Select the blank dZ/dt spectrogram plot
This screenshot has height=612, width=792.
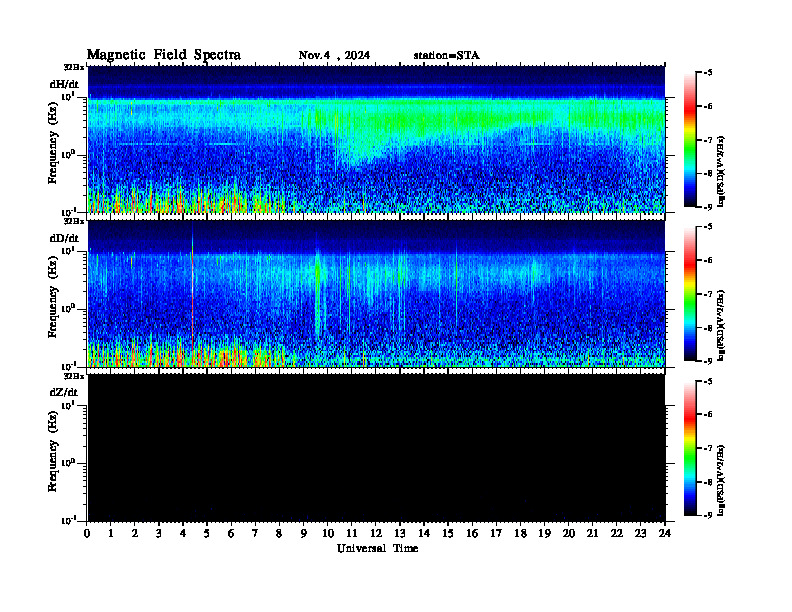(x=376, y=447)
